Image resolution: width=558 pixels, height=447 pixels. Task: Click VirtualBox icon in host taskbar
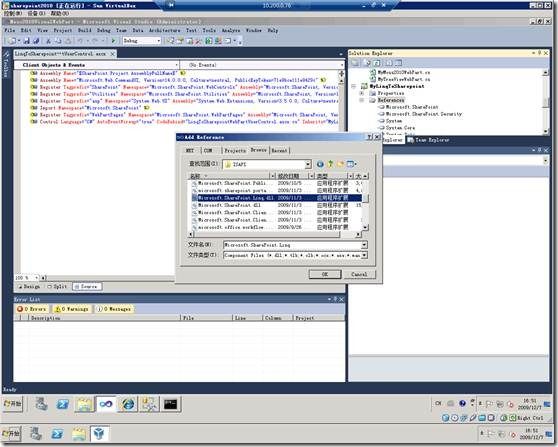click(99, 434)
